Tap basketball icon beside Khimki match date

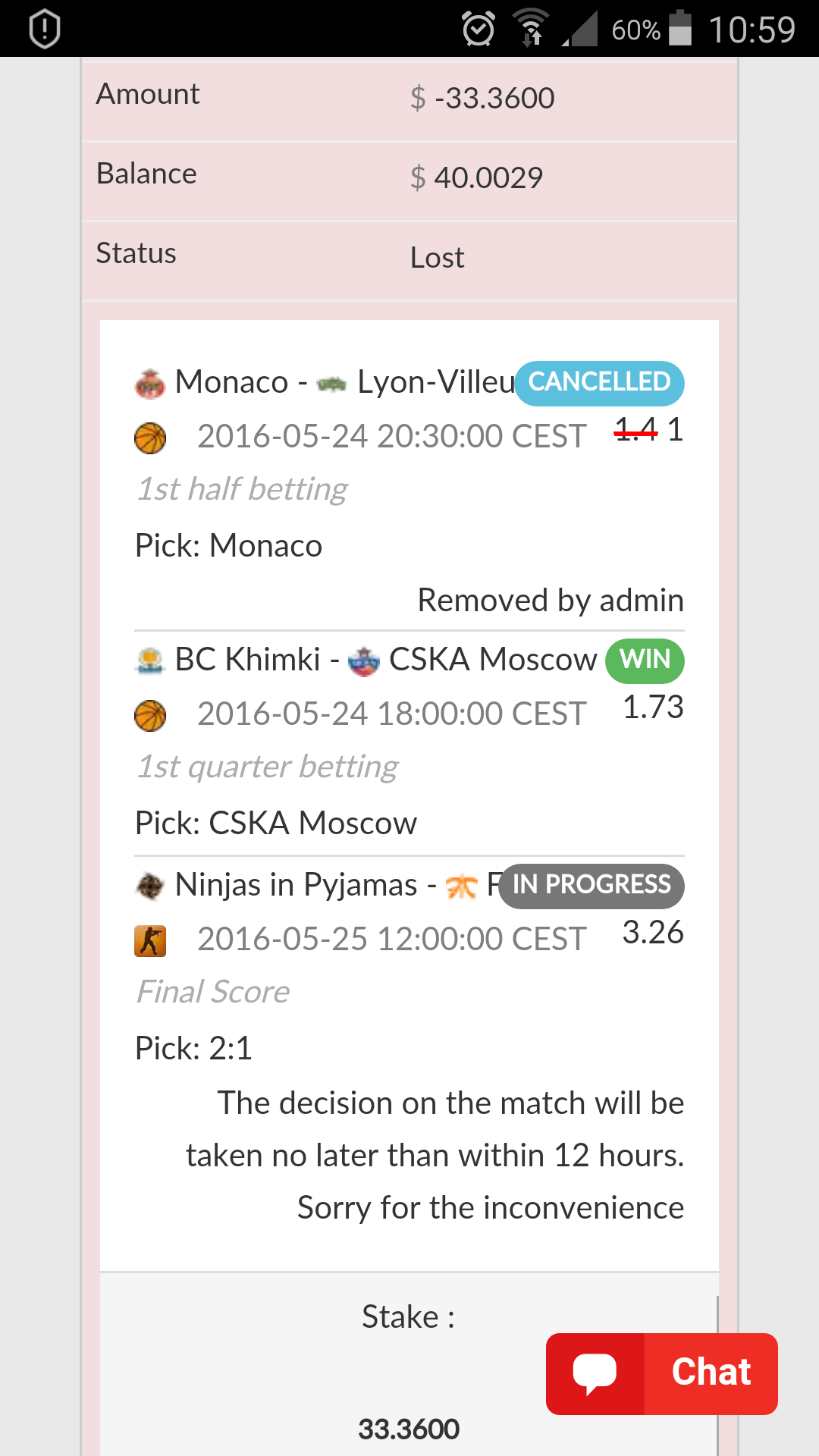(150, 716)
